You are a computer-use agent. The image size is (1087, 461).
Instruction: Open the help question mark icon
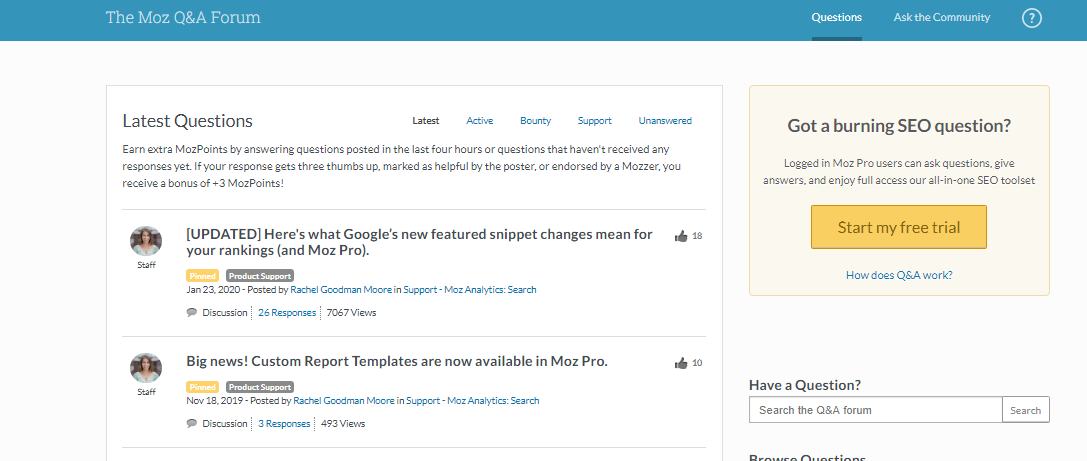point(1032,18)
